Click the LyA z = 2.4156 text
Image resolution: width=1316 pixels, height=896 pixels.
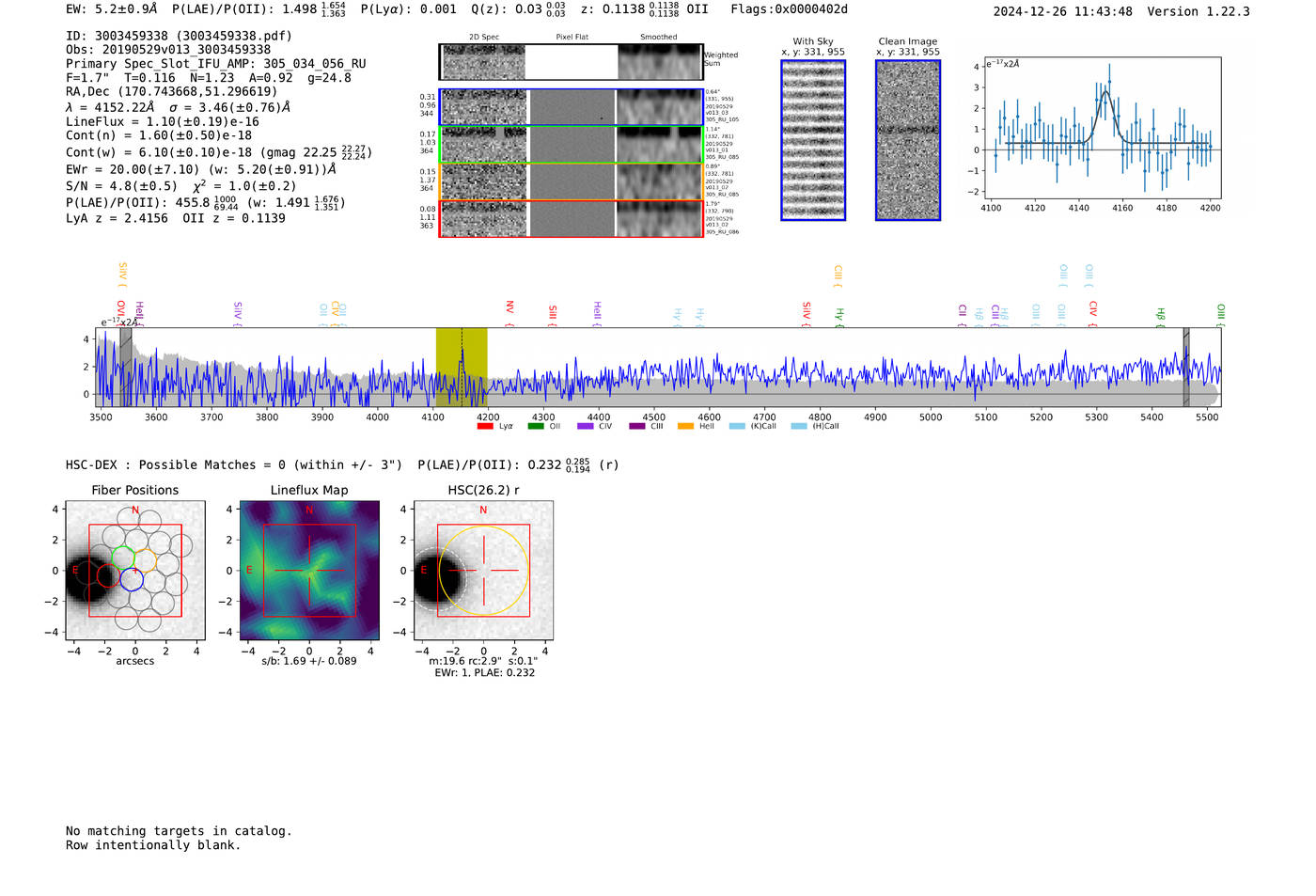pyautogui.click(x=117, y=218)
